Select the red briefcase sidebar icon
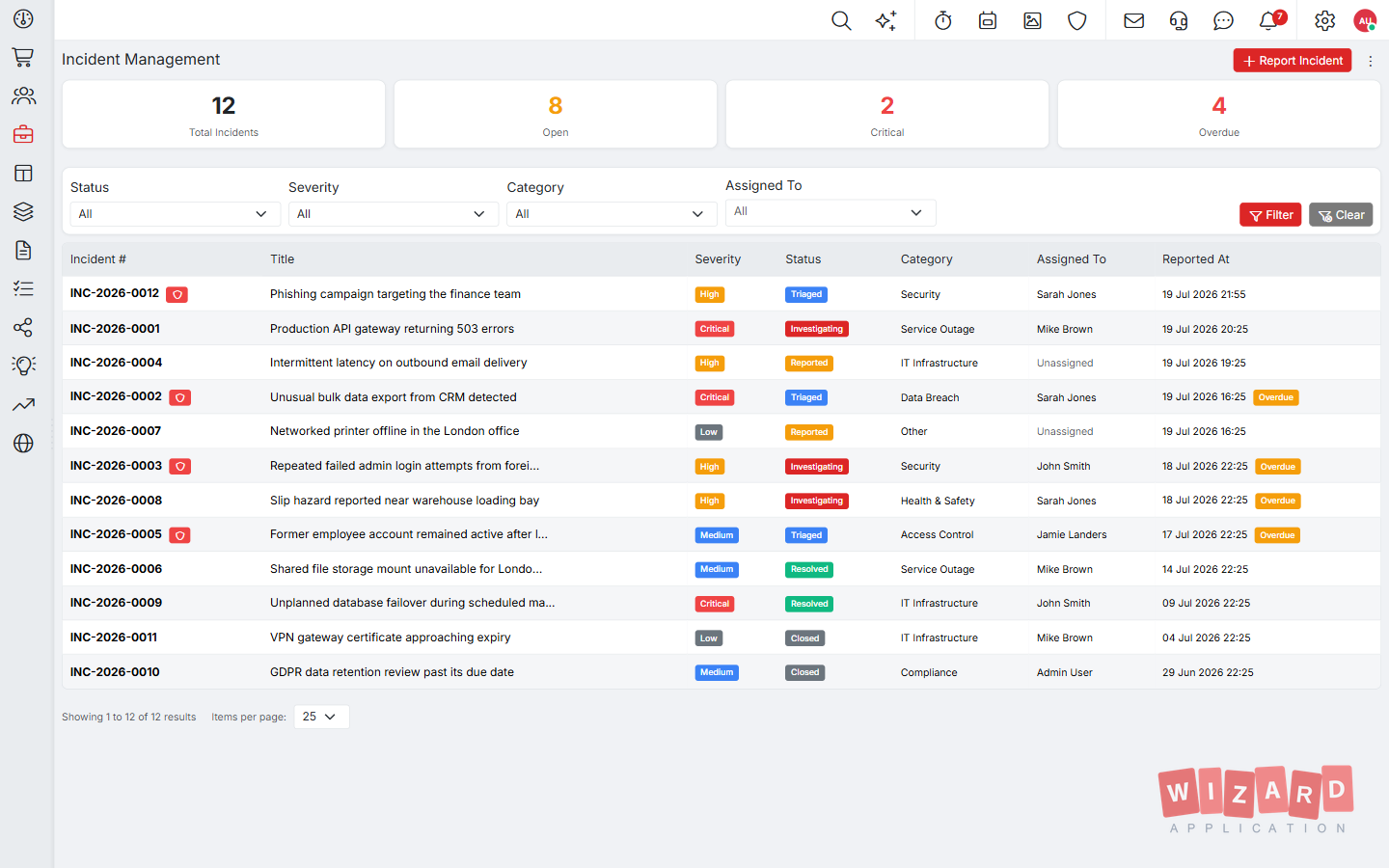 (x=23, y=134)
